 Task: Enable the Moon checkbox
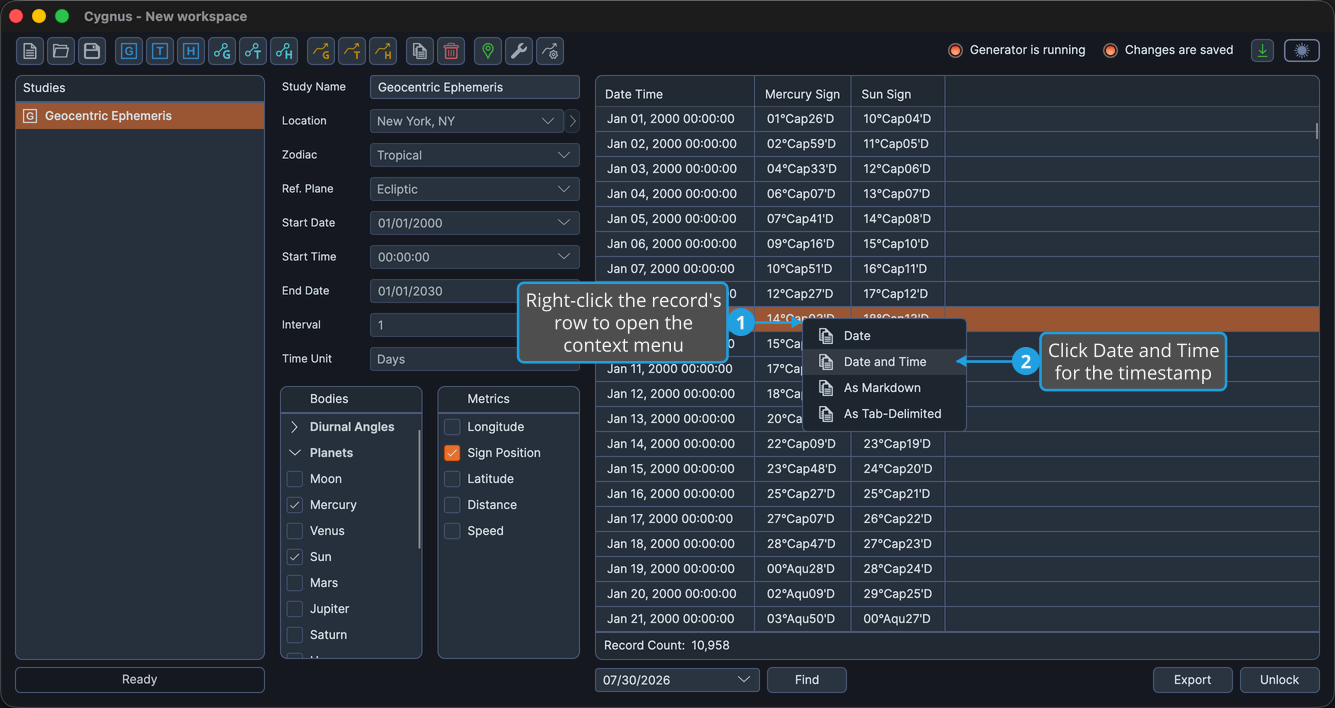295,479
